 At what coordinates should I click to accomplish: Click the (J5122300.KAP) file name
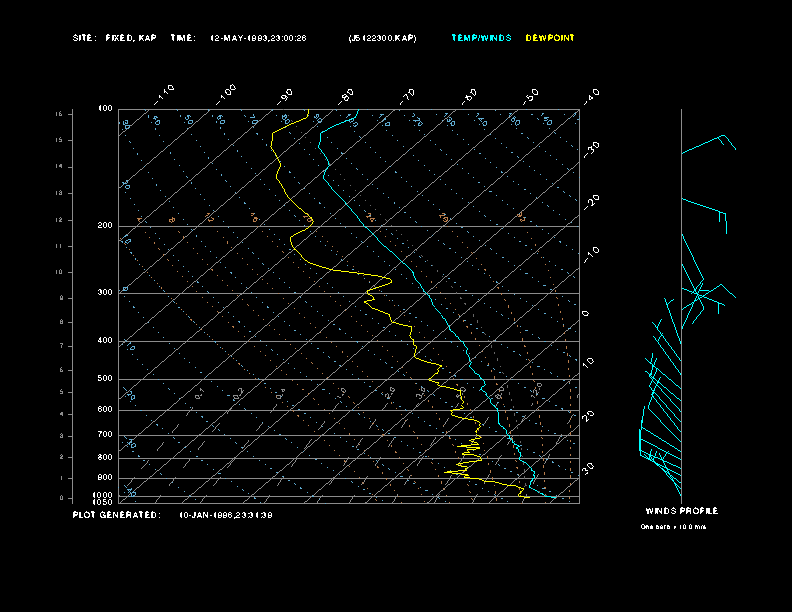(382, 38)
